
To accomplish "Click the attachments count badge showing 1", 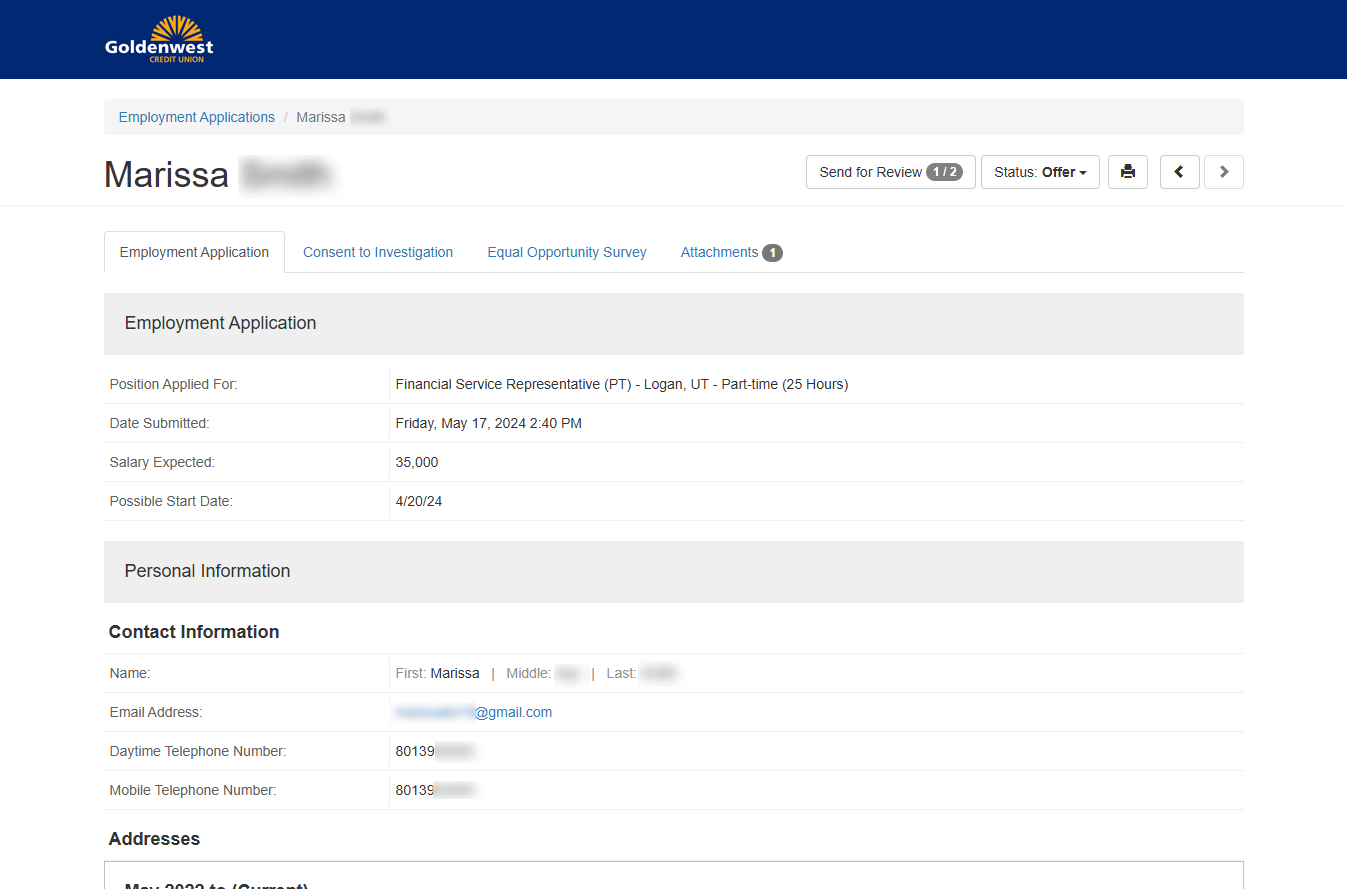I will point(771,252).
